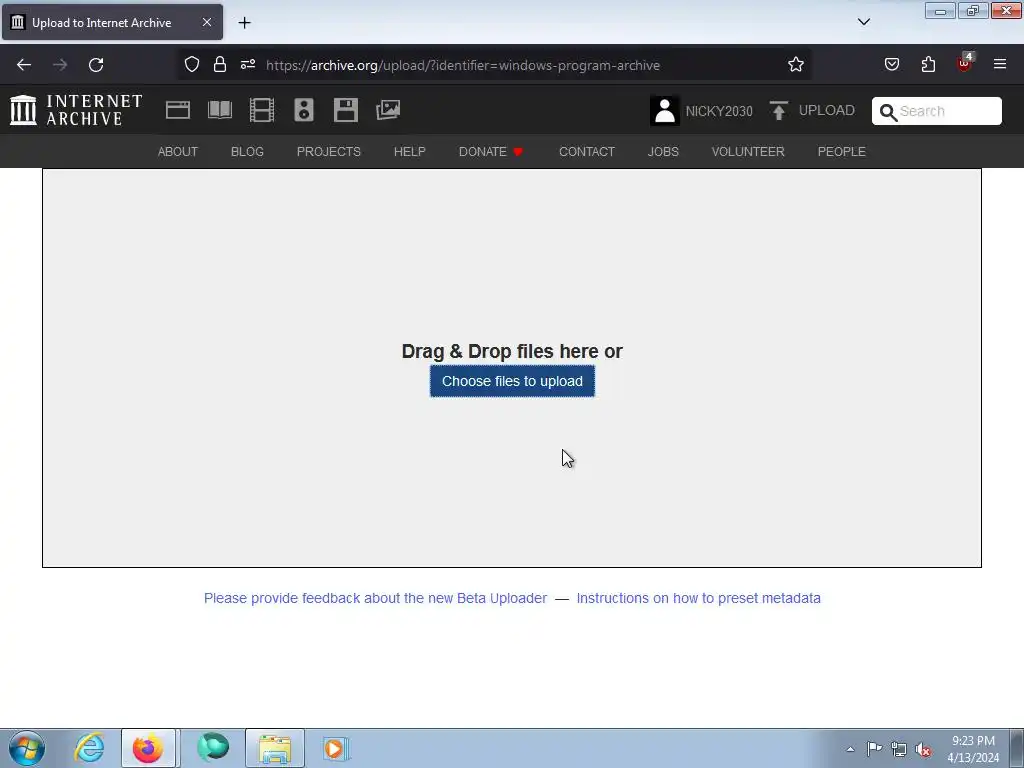Open the Firefox hamburger menu
This screenshot has width=1024, height=768.
coord(1000,65)
